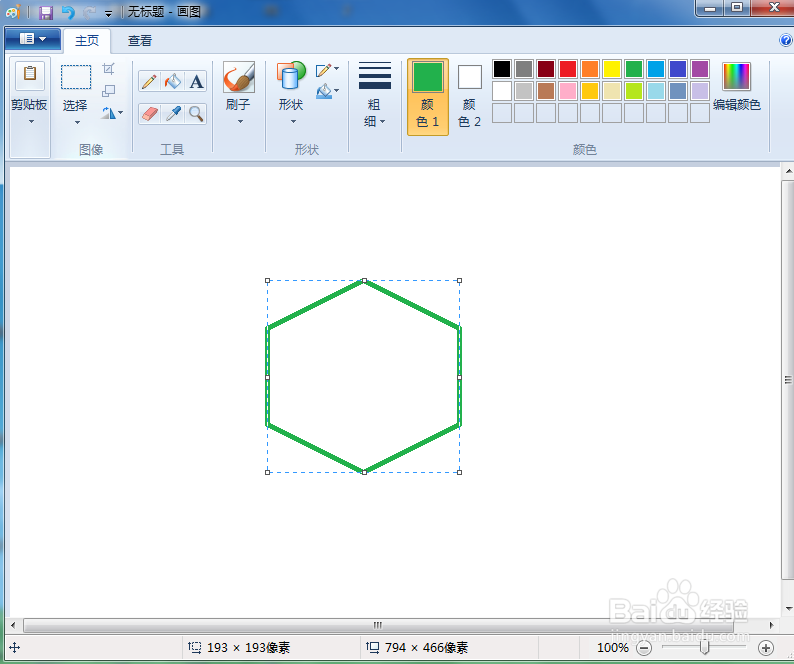Pick the purple color swatch
The width and height of the screenshot is (794, 664).
700,69
